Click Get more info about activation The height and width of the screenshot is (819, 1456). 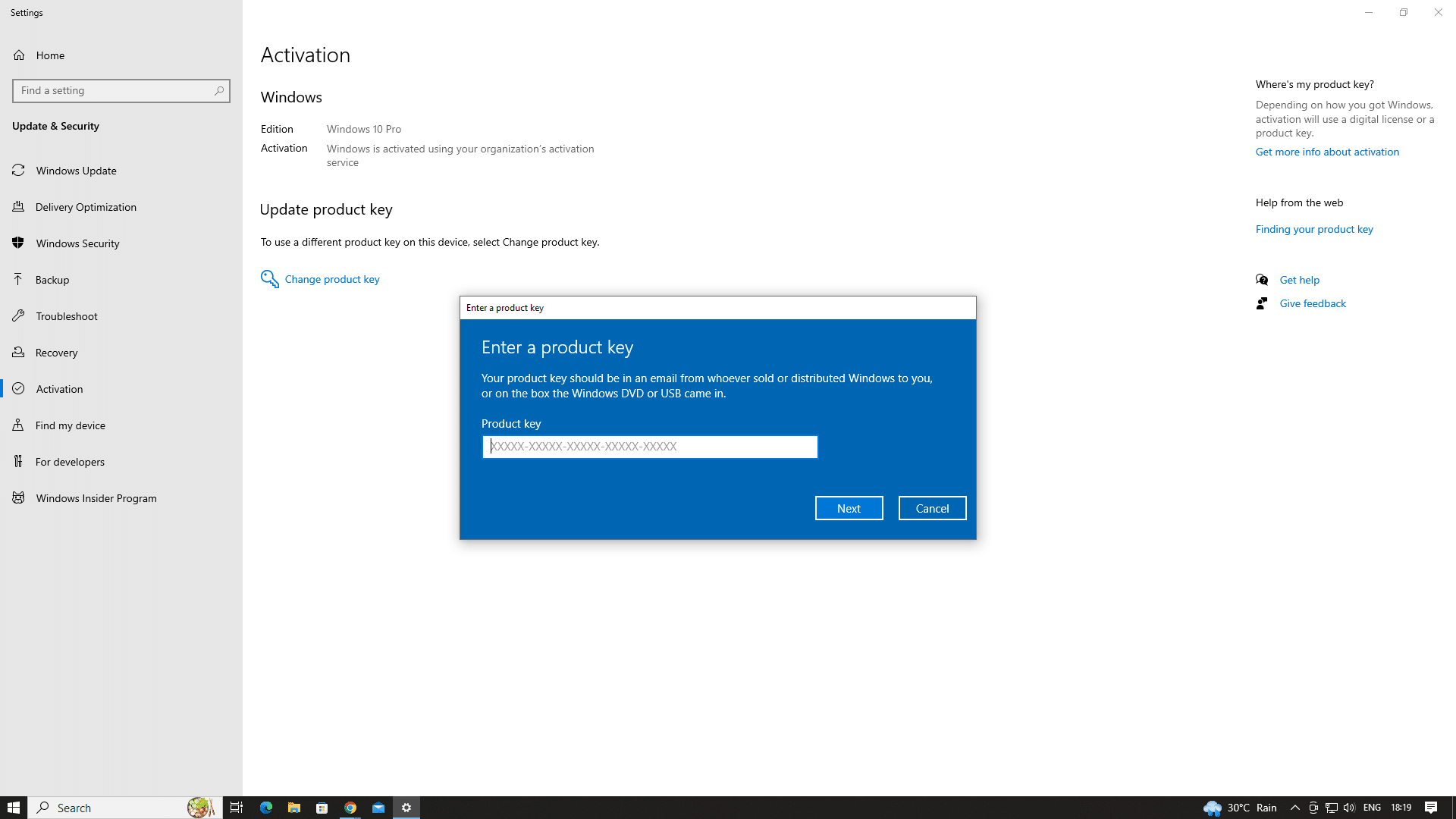[x=1327, y=152]
